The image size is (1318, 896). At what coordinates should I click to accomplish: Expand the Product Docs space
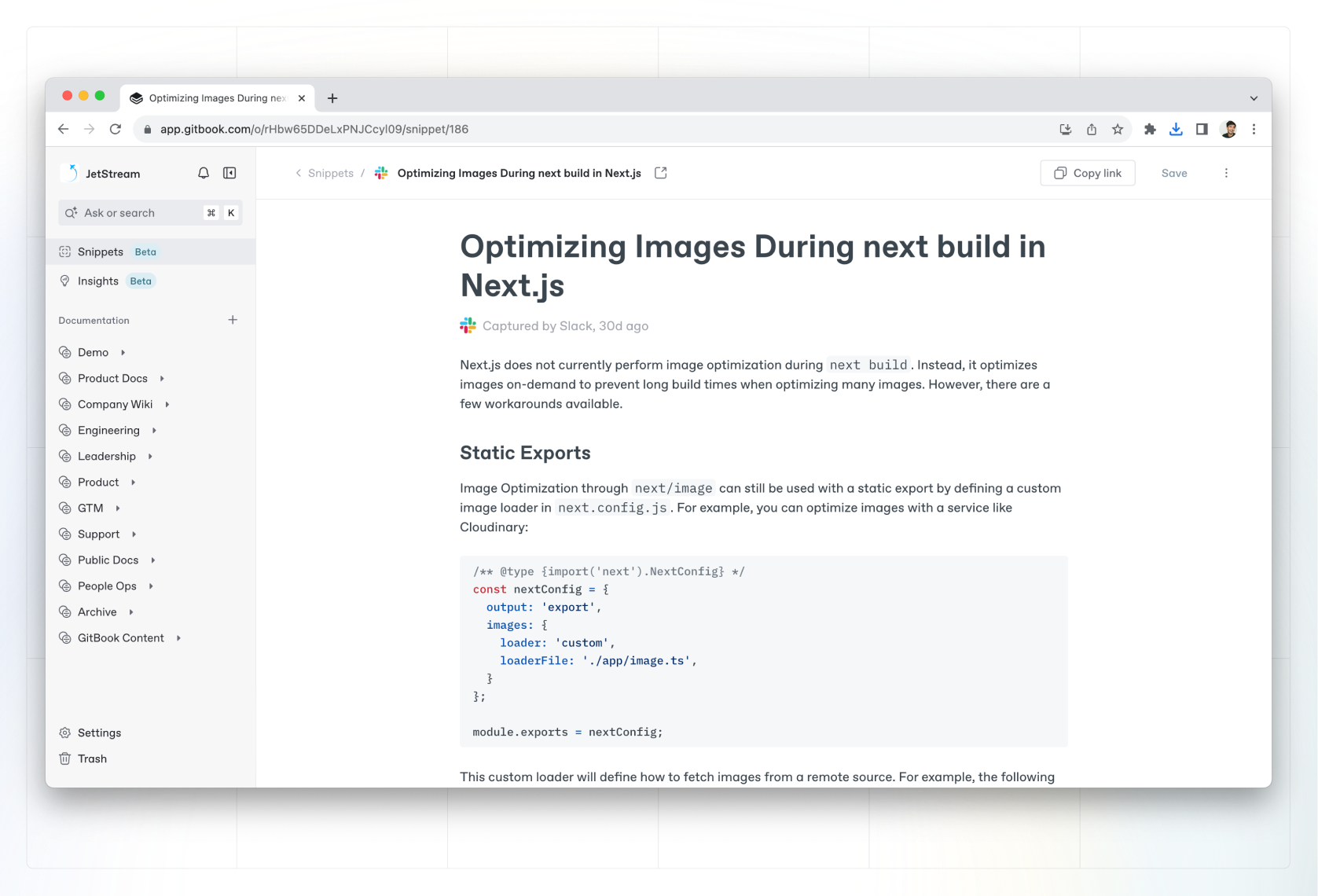[x=162, y=379]
